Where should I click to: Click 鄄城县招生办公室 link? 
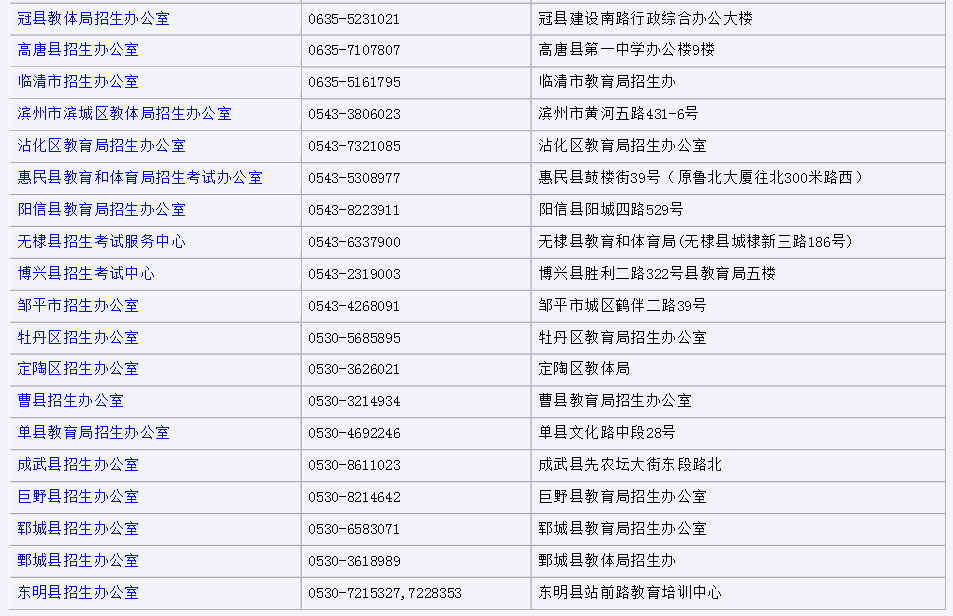click(78, 561)
